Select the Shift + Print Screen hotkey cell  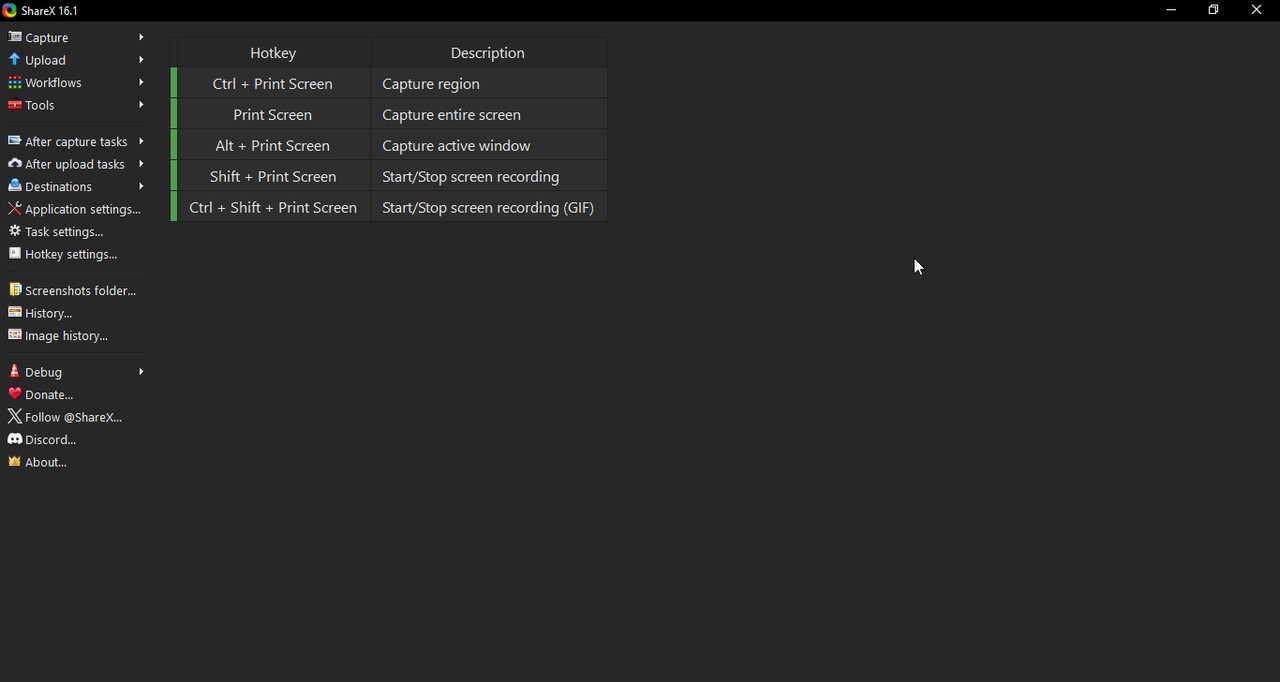click(x=272, y=176)
